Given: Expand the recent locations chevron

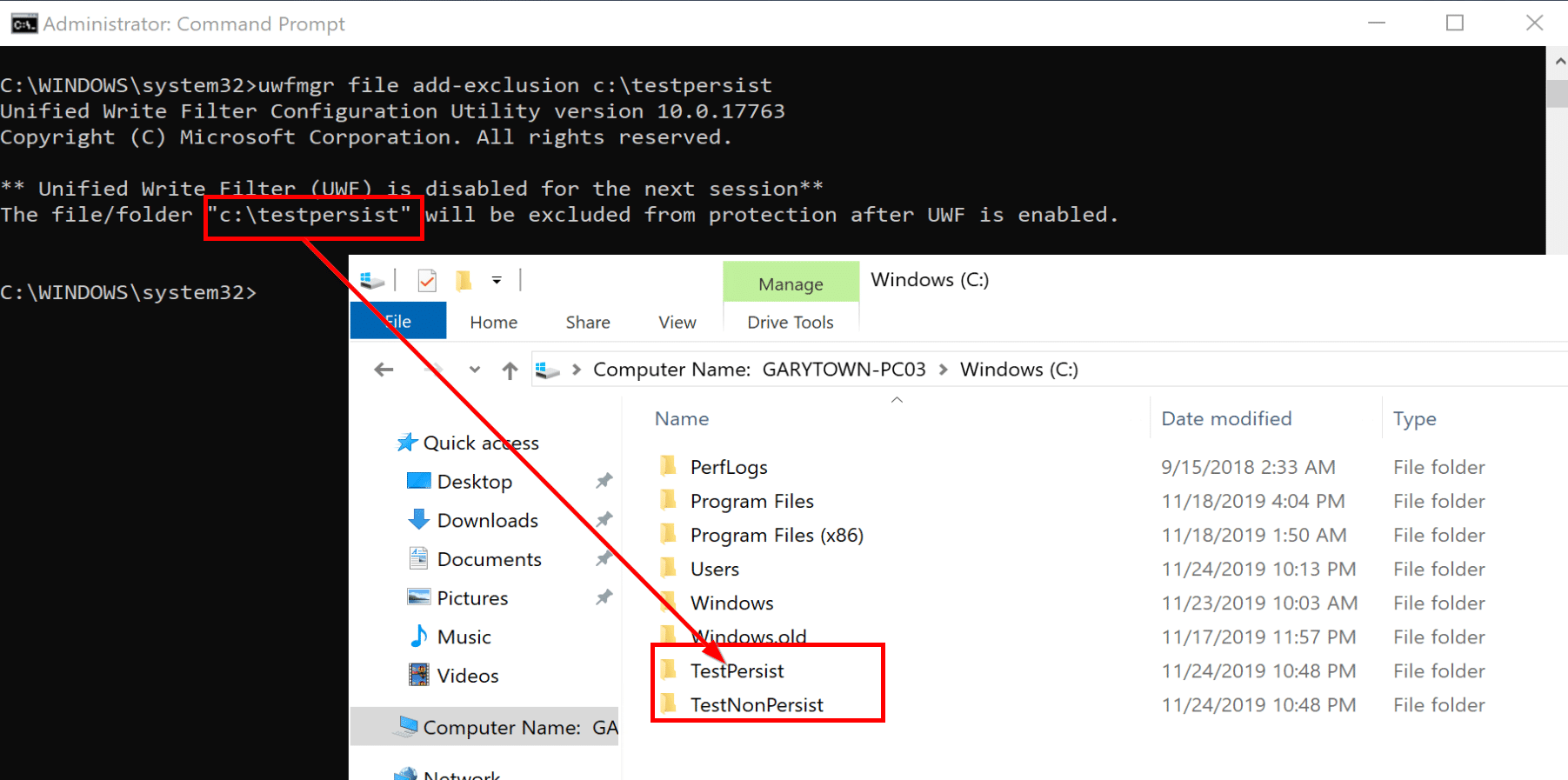Looking at the screenshot, I should pos(474,370).
